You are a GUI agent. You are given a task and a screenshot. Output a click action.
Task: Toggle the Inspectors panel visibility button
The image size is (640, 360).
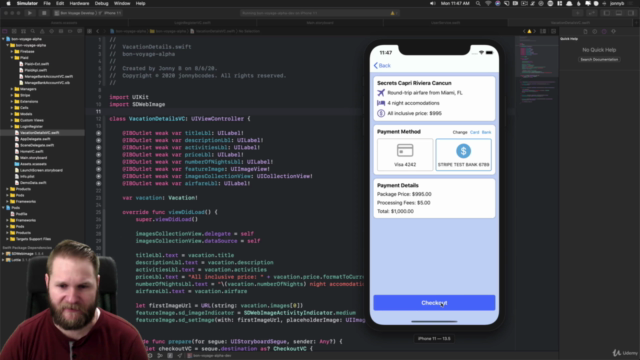pos(631,13)
